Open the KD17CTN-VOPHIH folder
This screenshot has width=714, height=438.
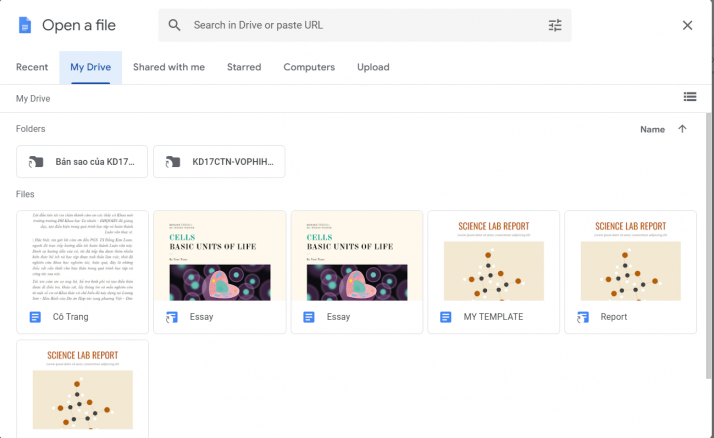pos(219,162)
